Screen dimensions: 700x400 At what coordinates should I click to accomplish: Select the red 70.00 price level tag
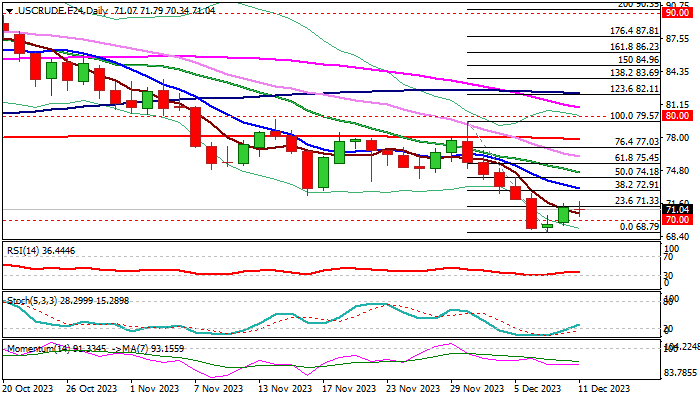679,220
